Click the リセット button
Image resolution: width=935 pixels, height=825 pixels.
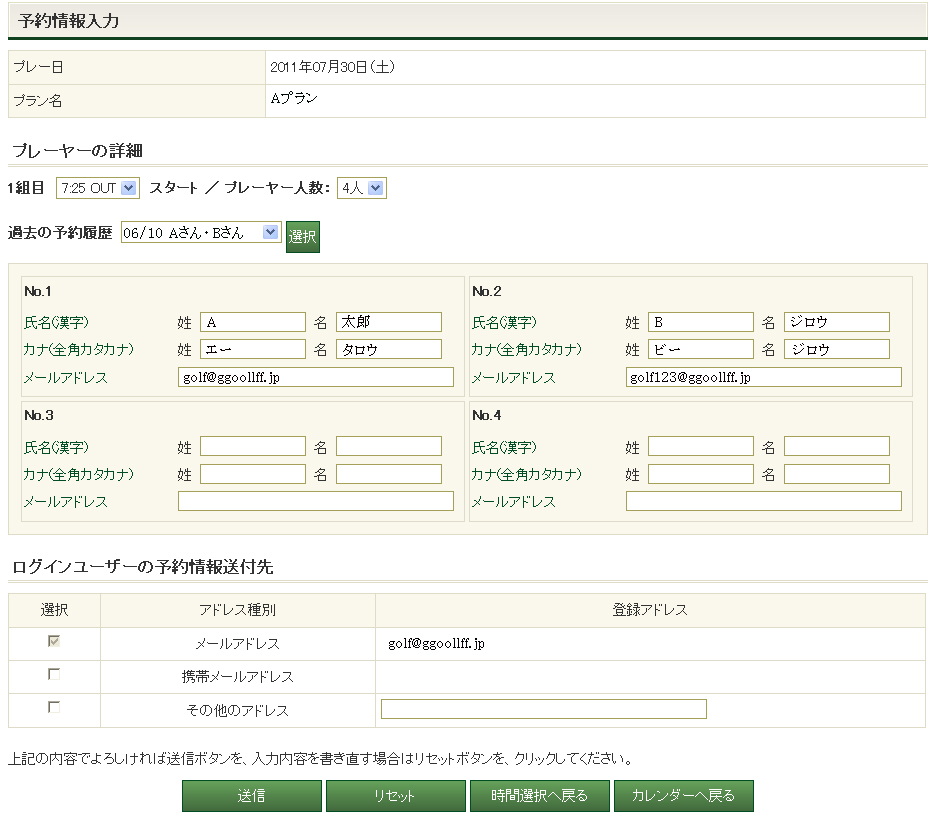point(395,796)
